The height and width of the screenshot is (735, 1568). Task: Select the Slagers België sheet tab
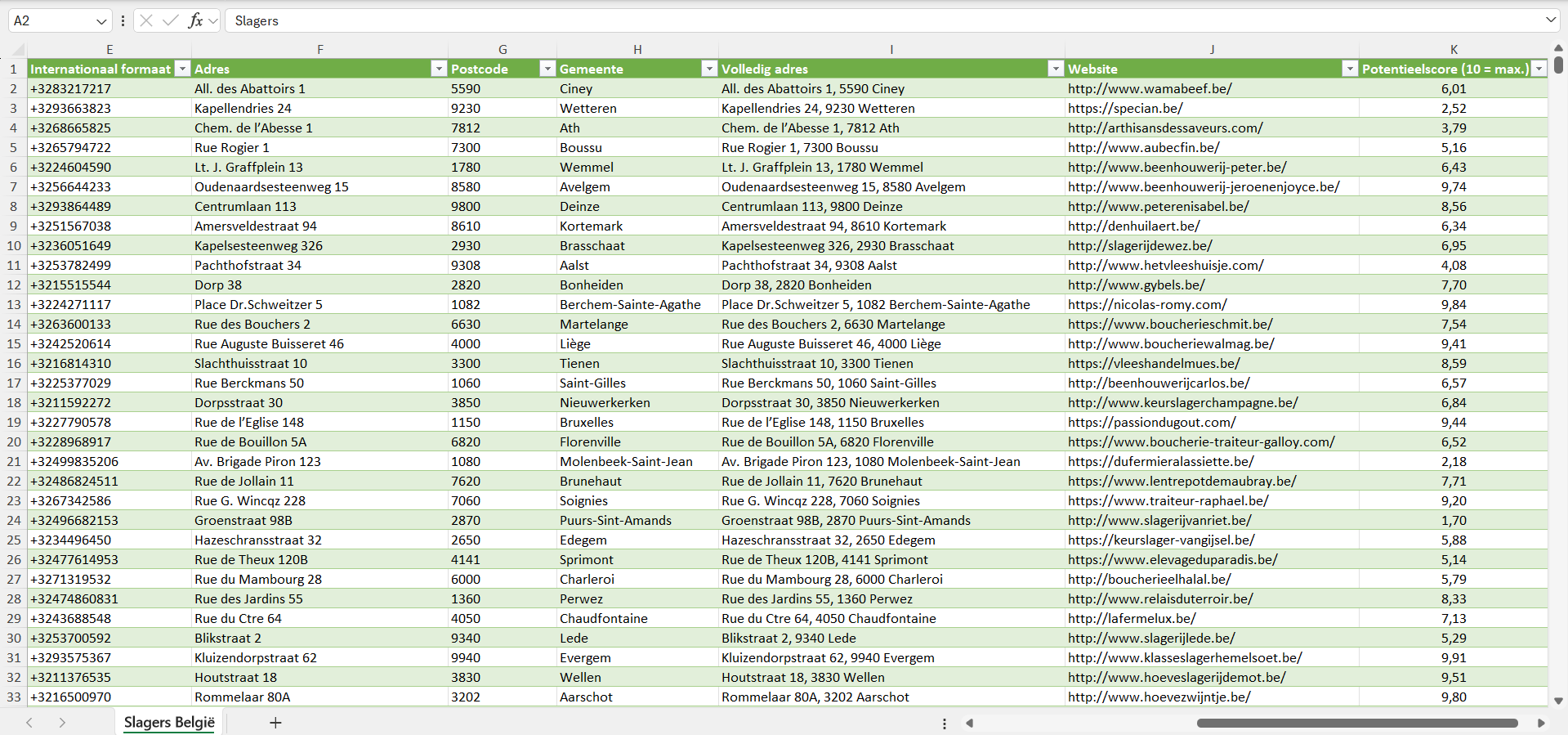coord(169,723)
